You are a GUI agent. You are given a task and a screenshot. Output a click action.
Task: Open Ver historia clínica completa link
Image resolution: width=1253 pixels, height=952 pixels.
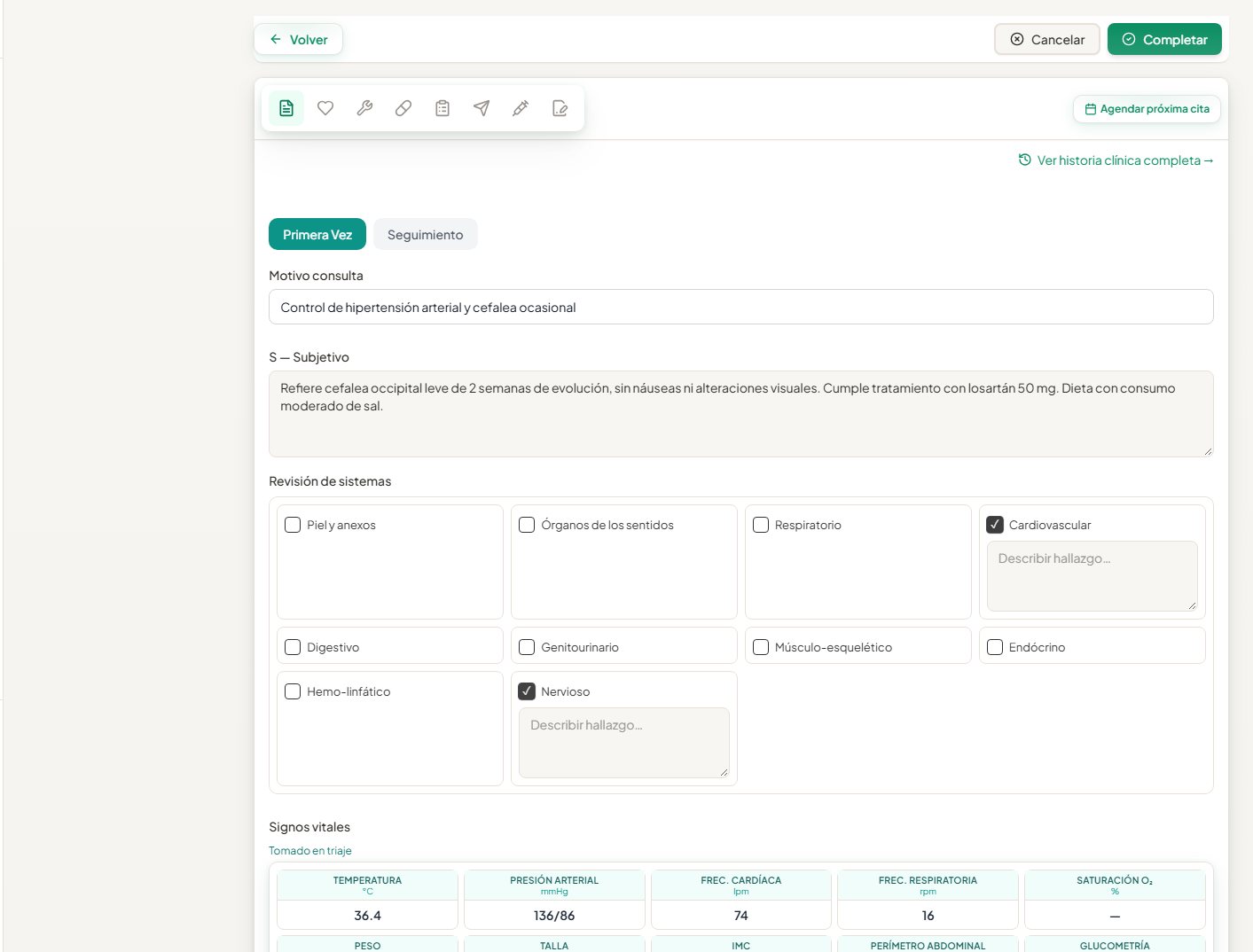coord(1116,160)
